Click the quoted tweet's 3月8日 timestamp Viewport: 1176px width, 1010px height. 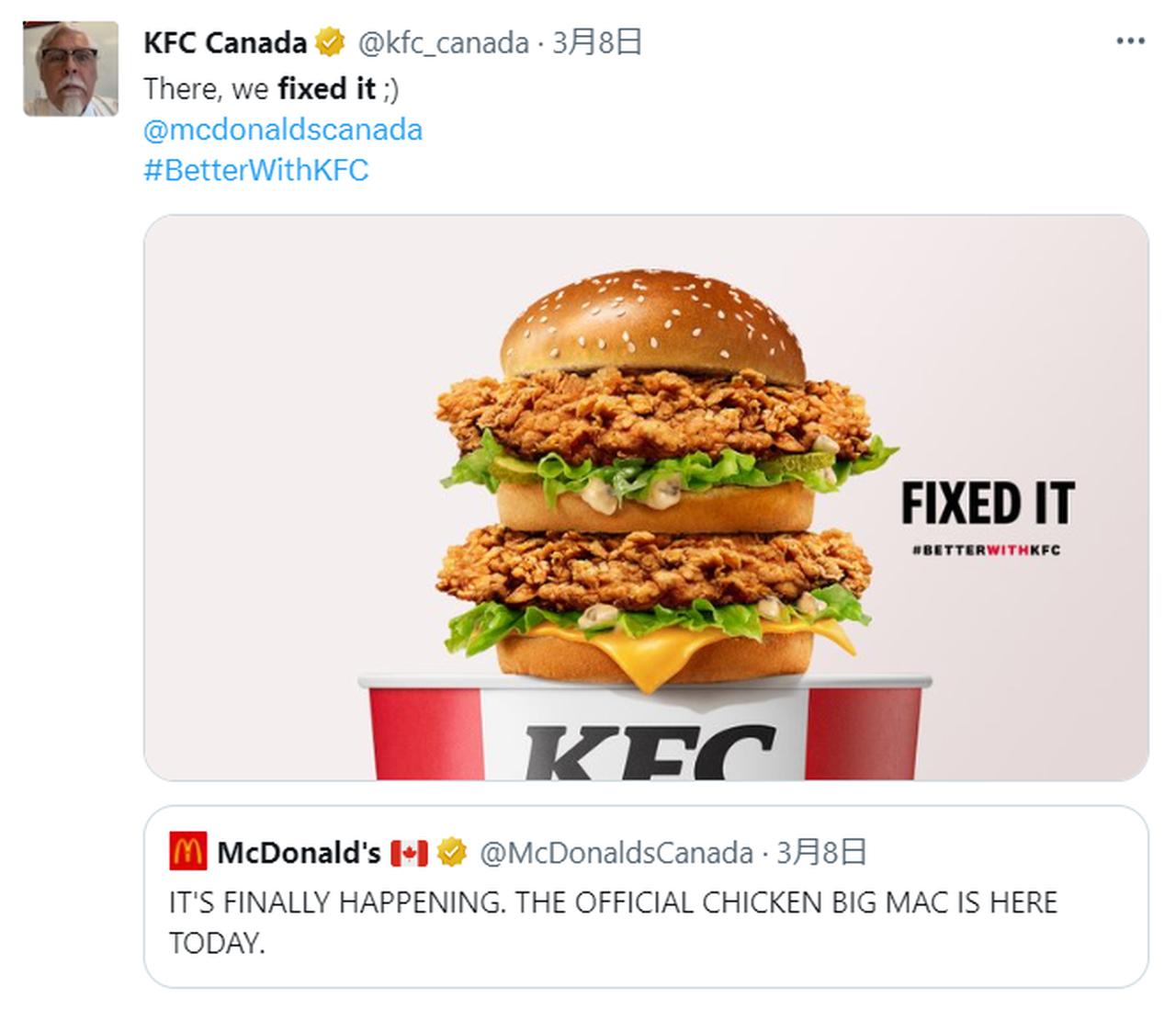[821, 853]
